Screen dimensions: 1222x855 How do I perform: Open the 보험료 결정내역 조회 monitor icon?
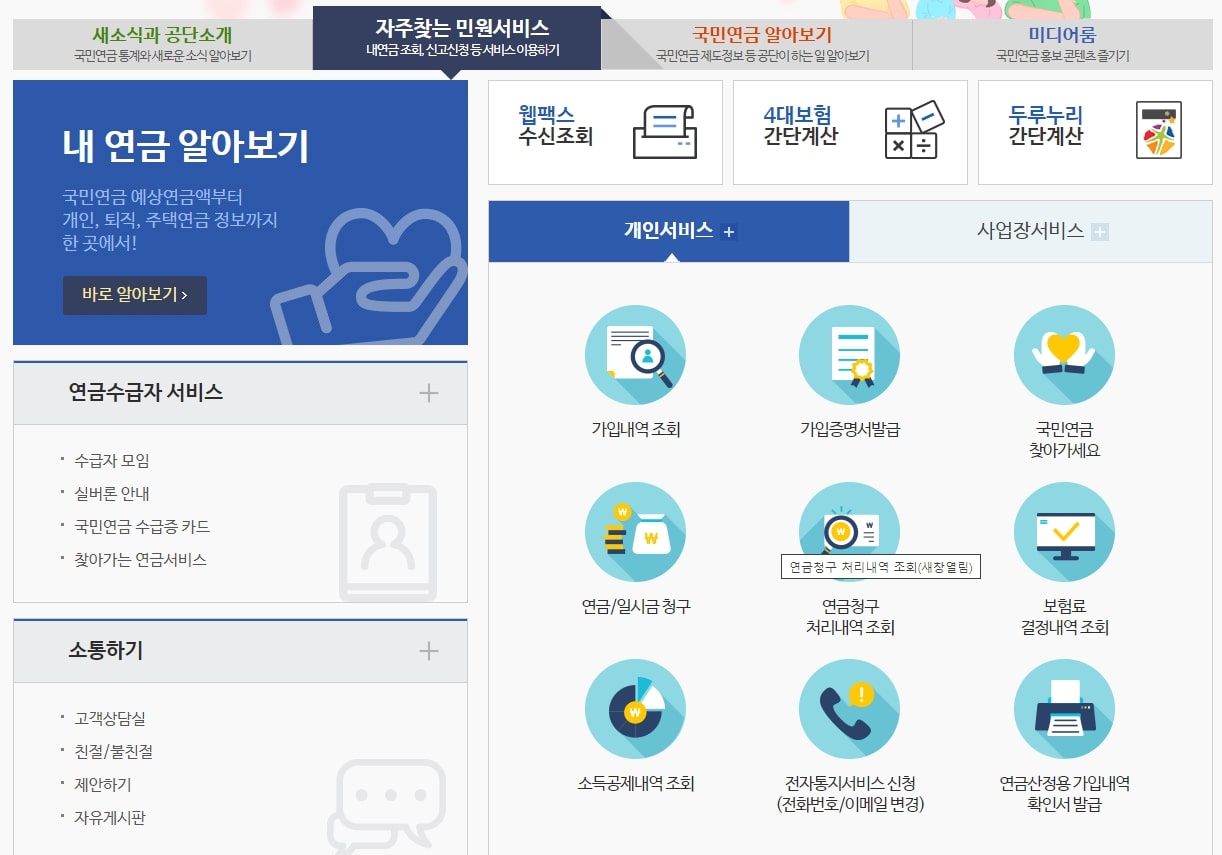click(x=1064, y=532)
